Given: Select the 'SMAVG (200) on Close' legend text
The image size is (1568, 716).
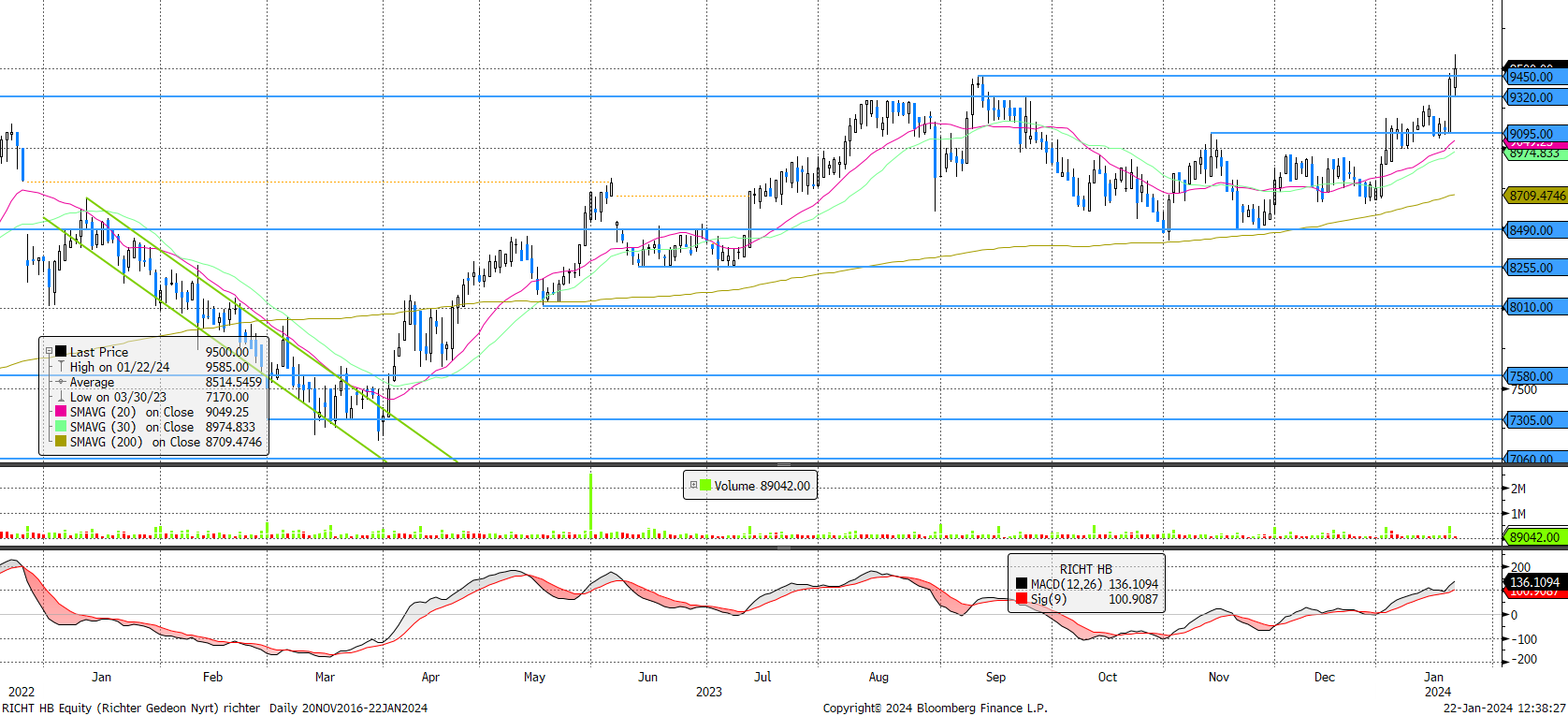Looking at the screenshot, I should (x=135, y=442).
